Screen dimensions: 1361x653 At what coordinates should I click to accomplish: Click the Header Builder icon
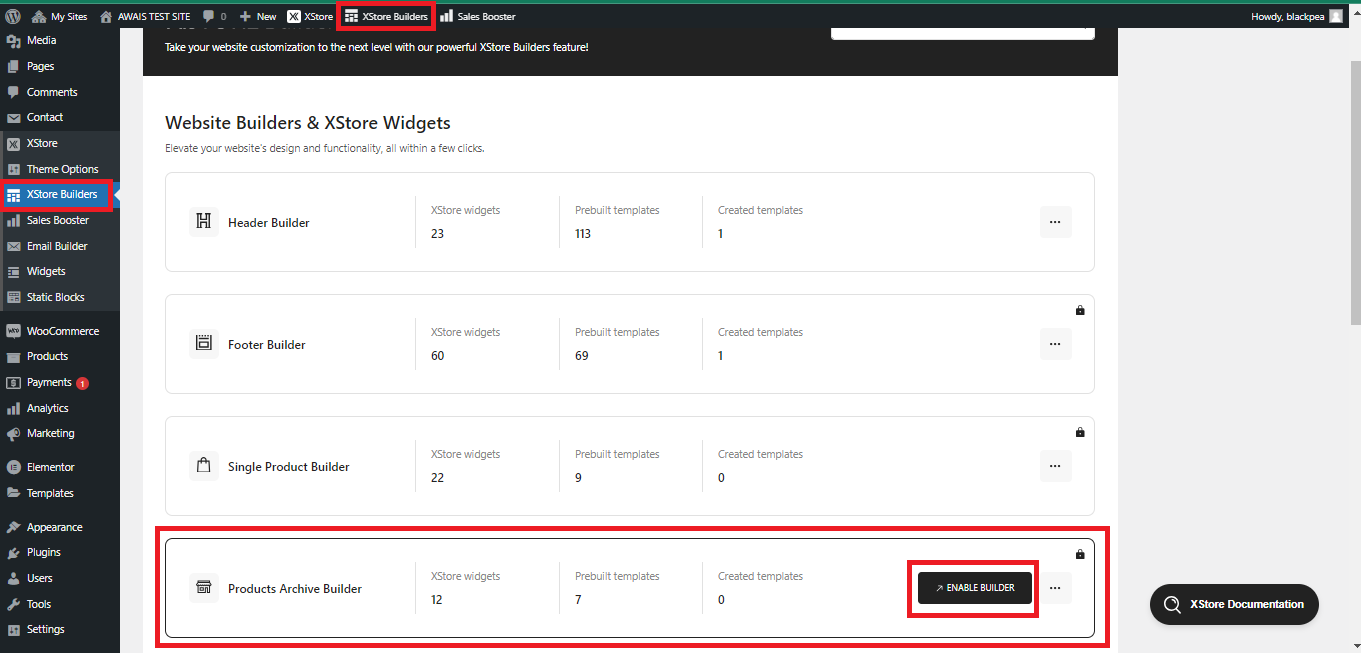[x=204, y=222]
